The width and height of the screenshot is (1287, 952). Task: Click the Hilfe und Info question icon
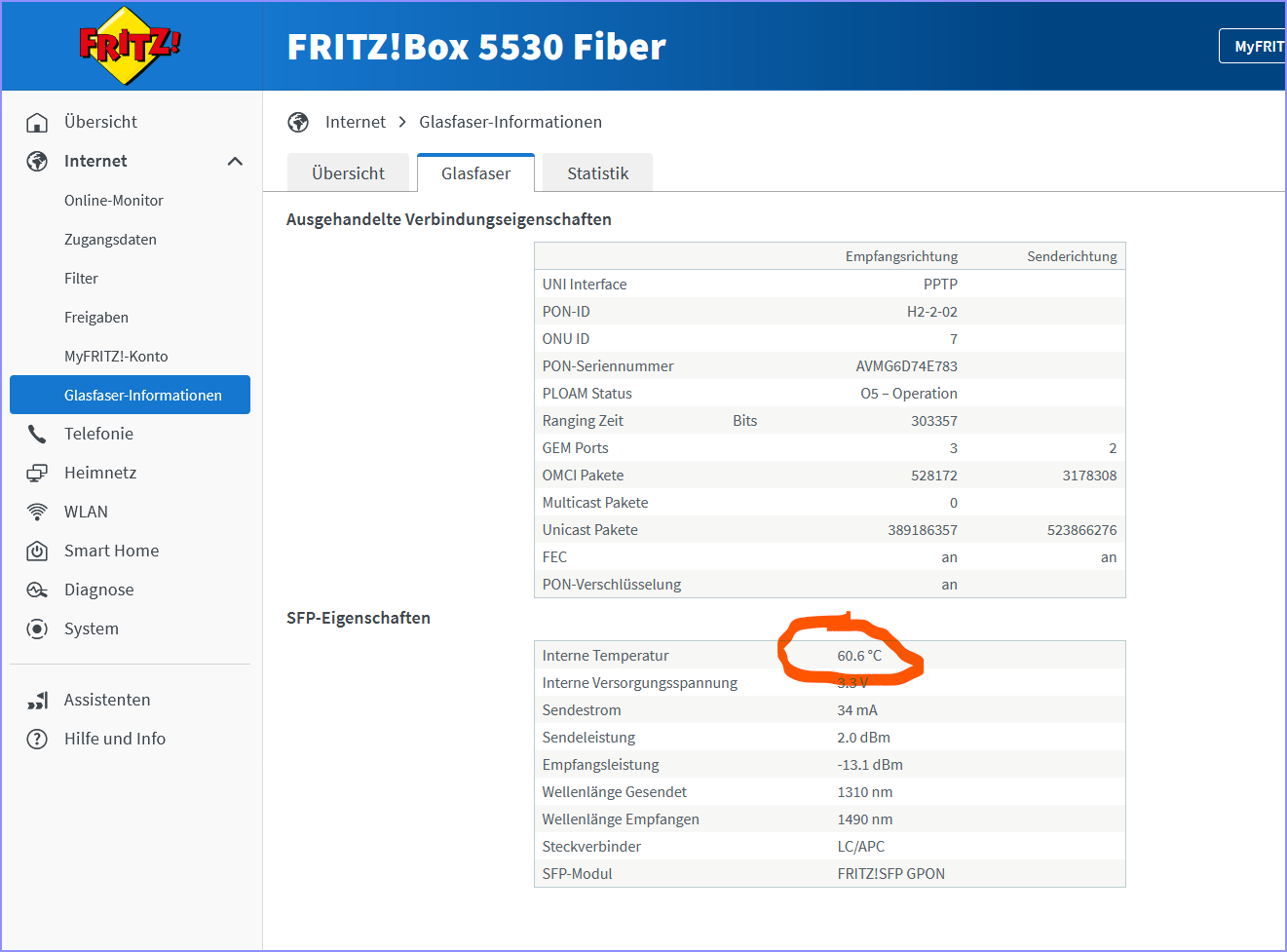(x=37, y=739)
